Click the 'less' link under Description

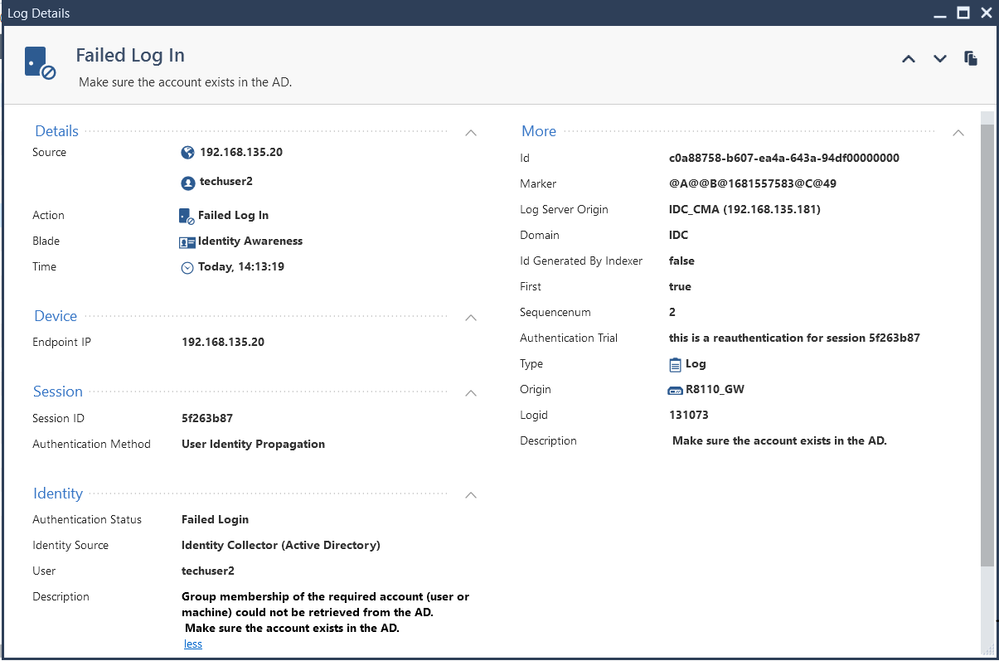[x=193, y=644]
